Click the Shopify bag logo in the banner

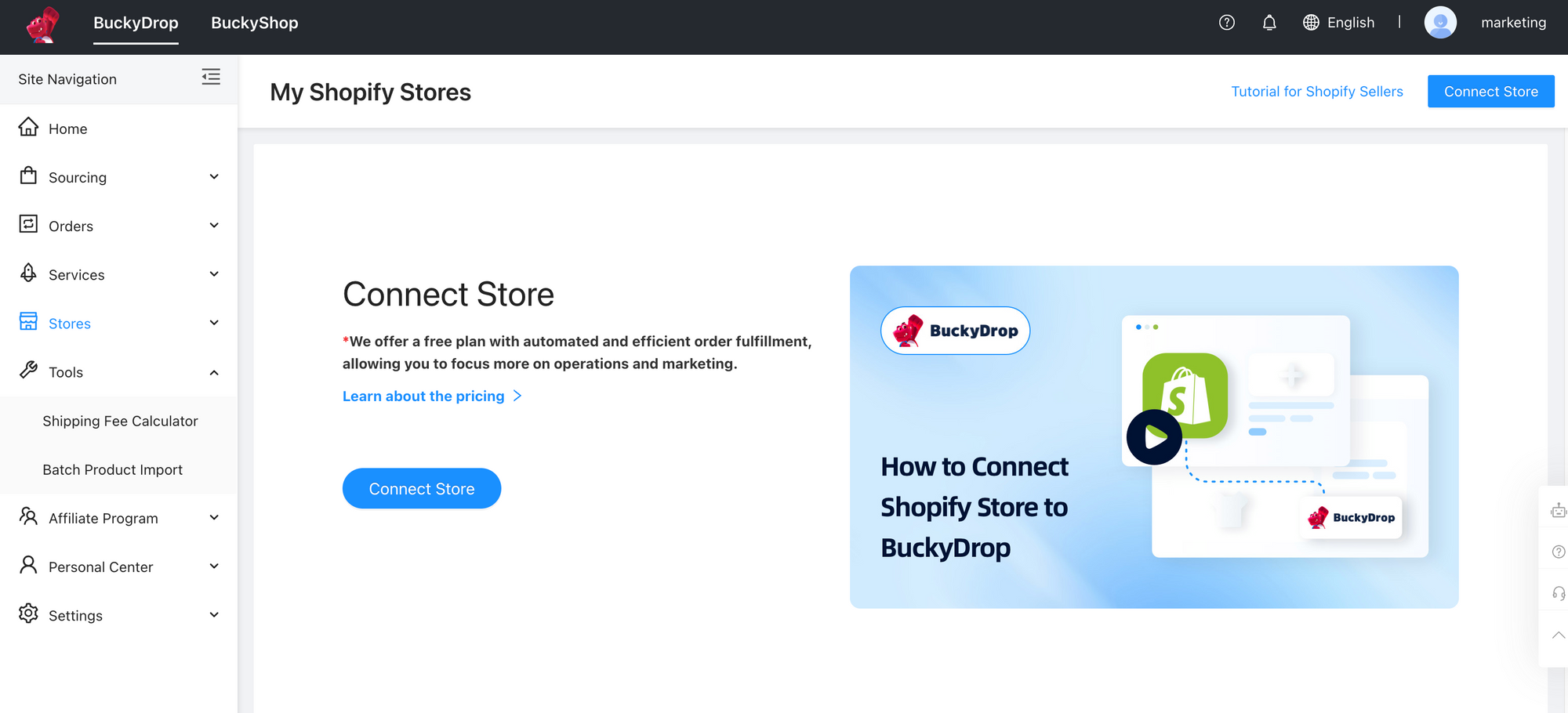[1185, 396]
